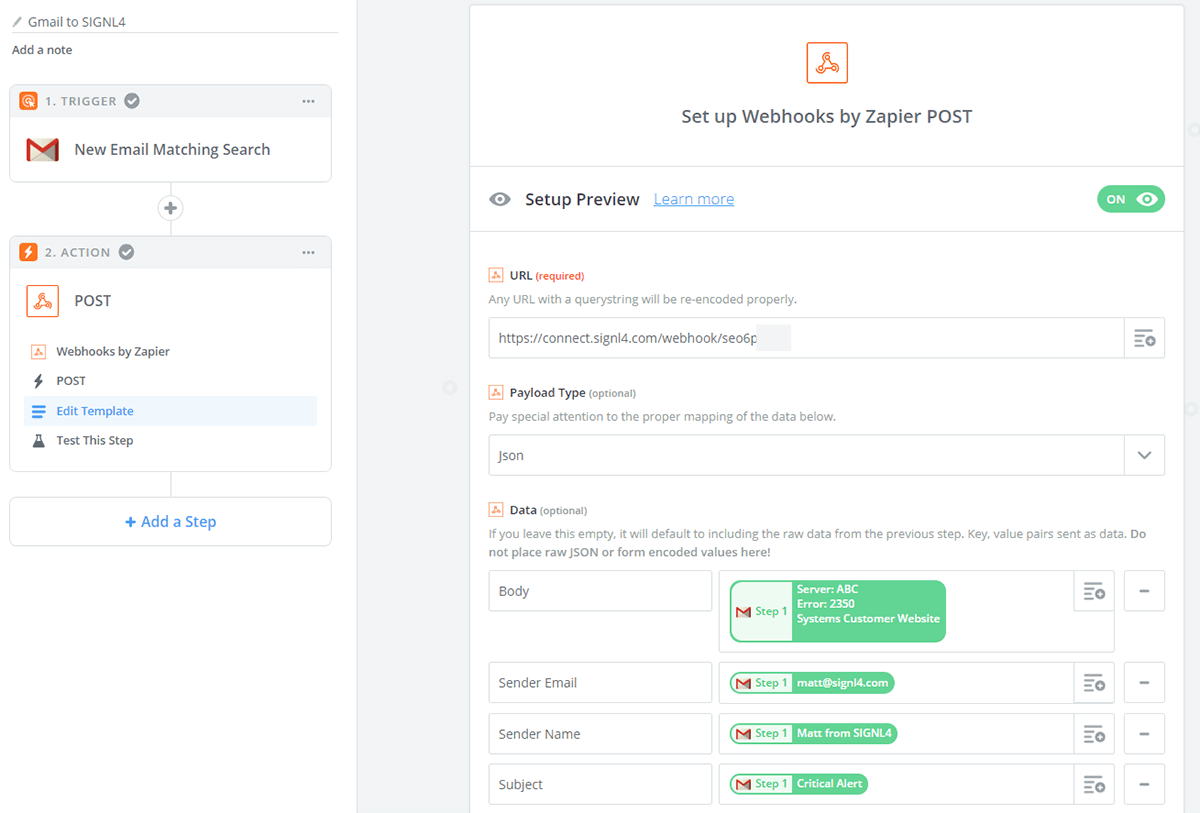The height and width of the screenshot is (813, 1200).
Task: Click the large webhook icon in the setup header
Action: pos(827,63)
